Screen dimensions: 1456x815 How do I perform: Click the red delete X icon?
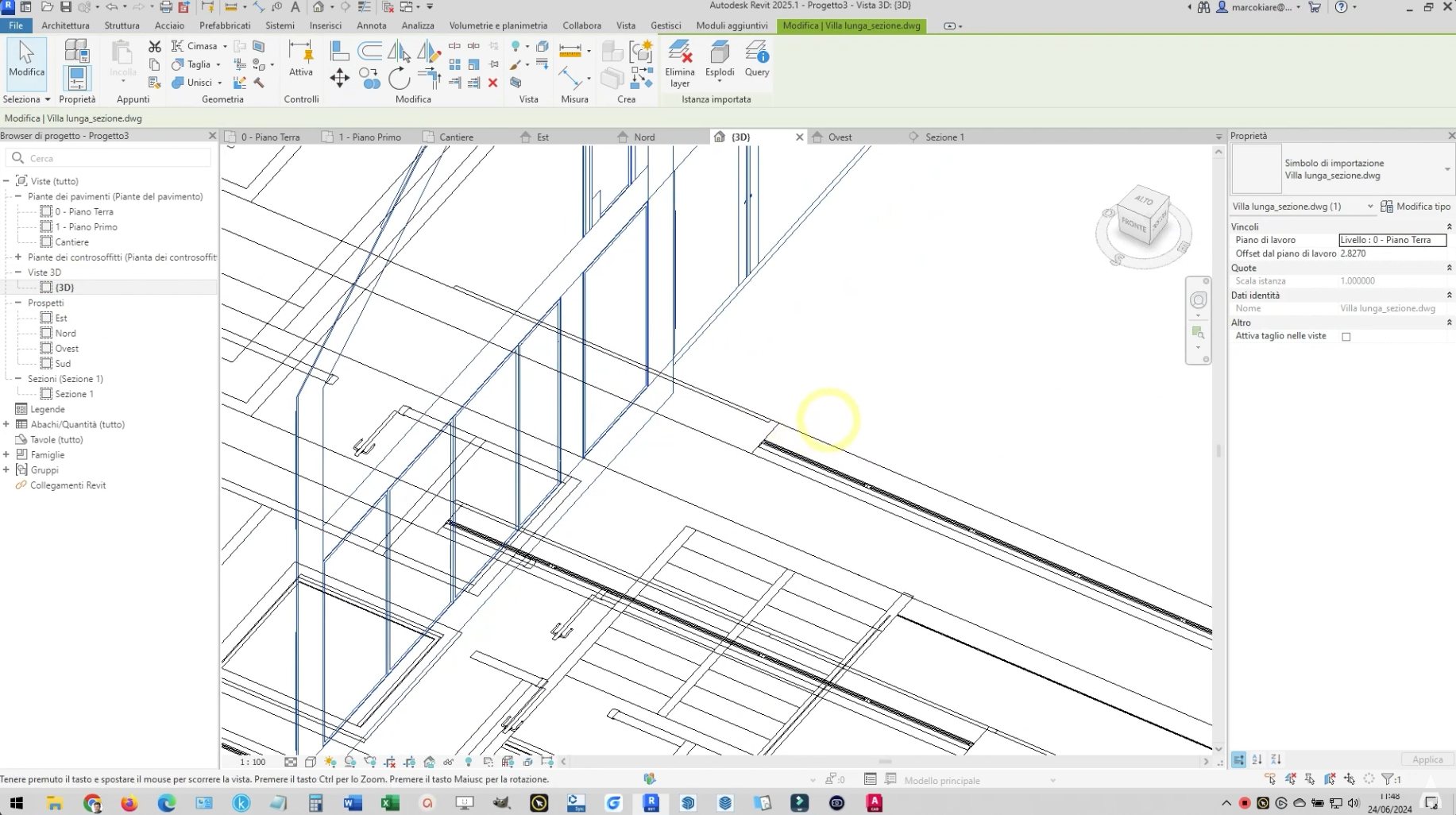(x=492, y=83)
